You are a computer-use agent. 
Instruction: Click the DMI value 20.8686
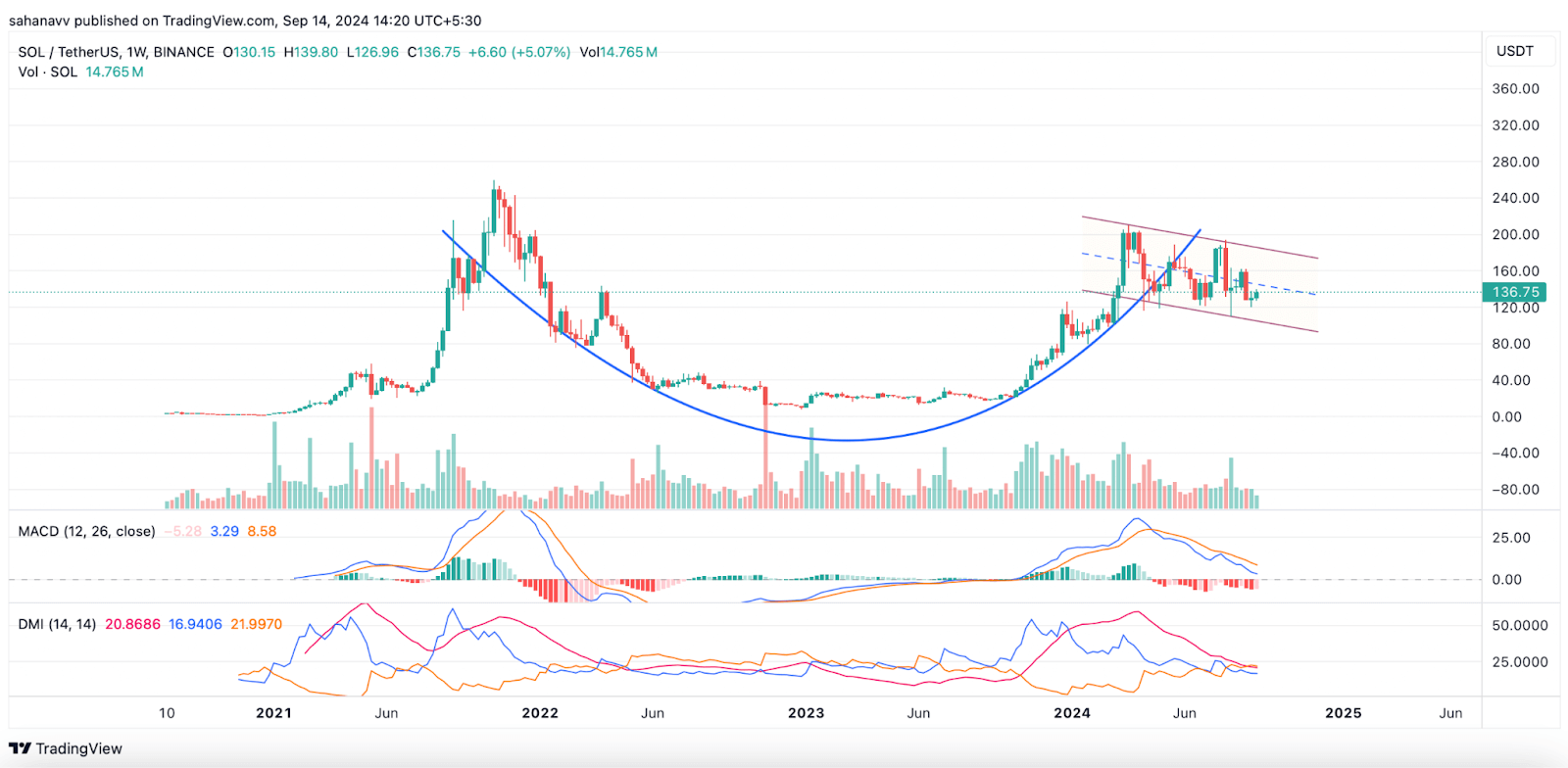coord(132,624)
